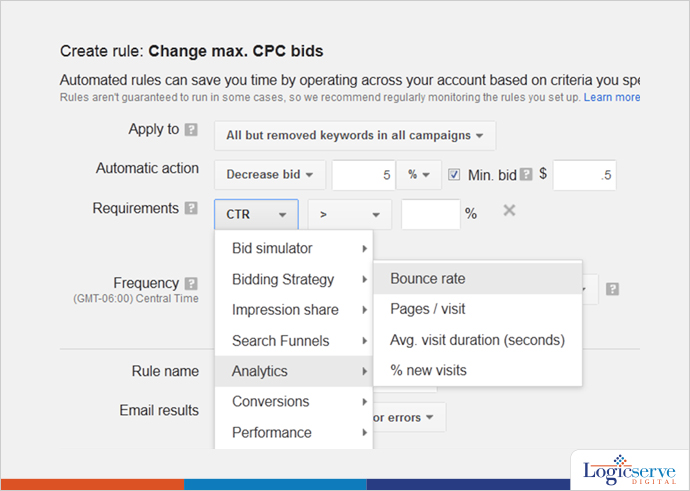Viewport: 690px width, 491px height.
Task: Open the percent unit dropdown
Action: 418,174
